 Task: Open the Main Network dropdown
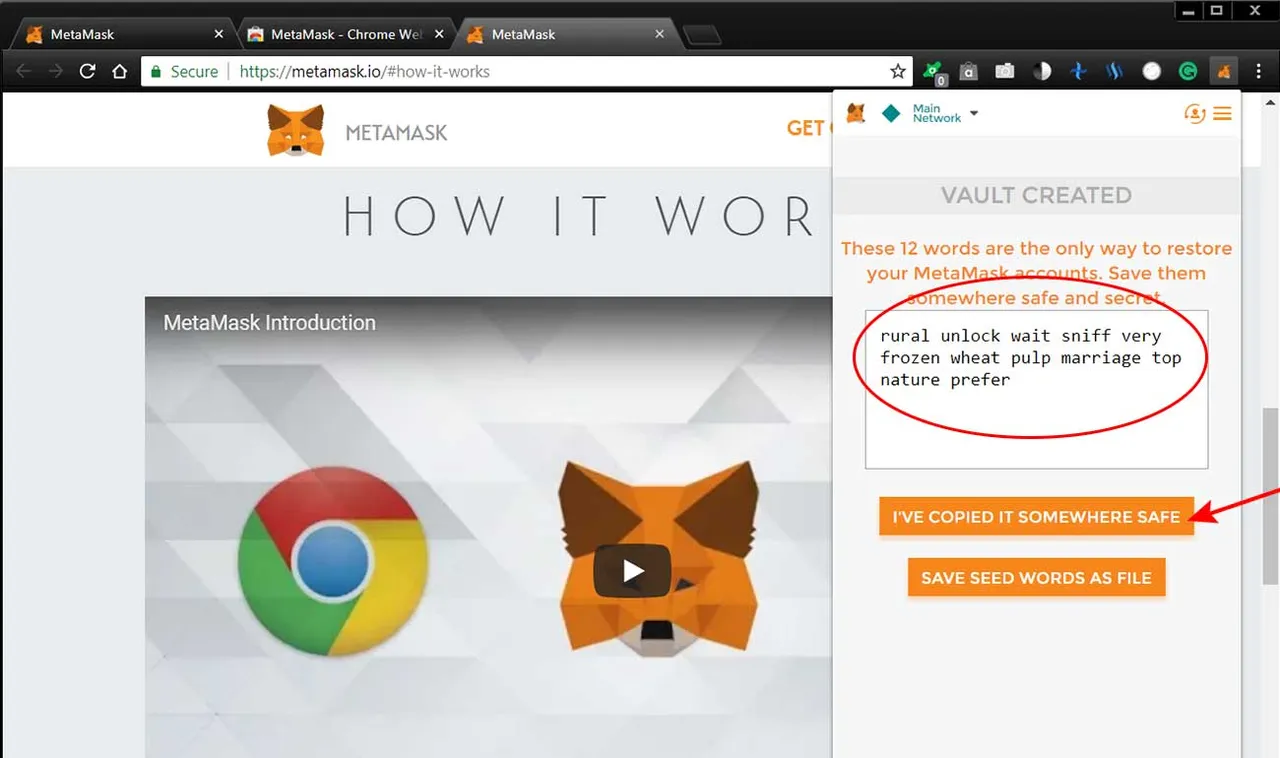[945, 113]
